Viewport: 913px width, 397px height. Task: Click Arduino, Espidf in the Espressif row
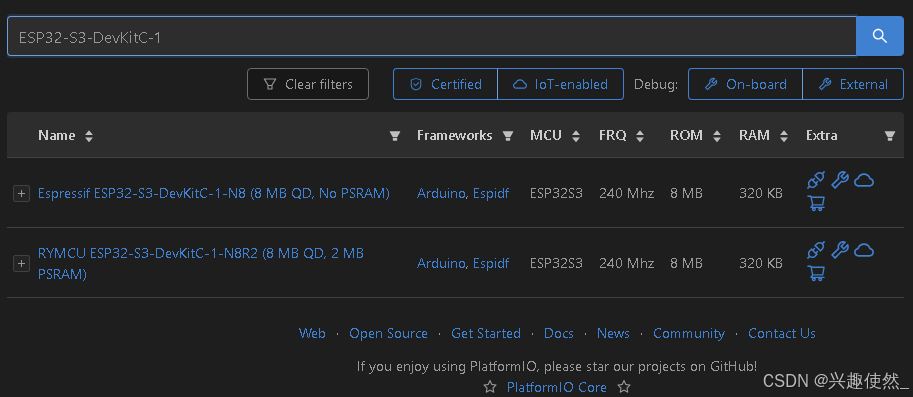(x=463, y=193)
